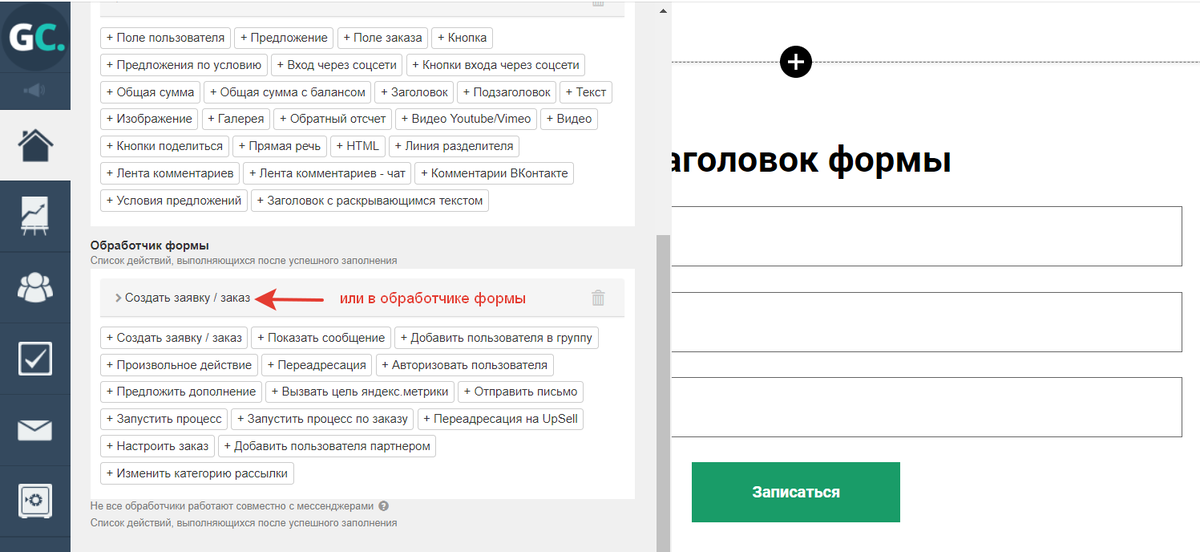Open the megaphone notifications icon
1200x552 pixels.
click(35, 91)
